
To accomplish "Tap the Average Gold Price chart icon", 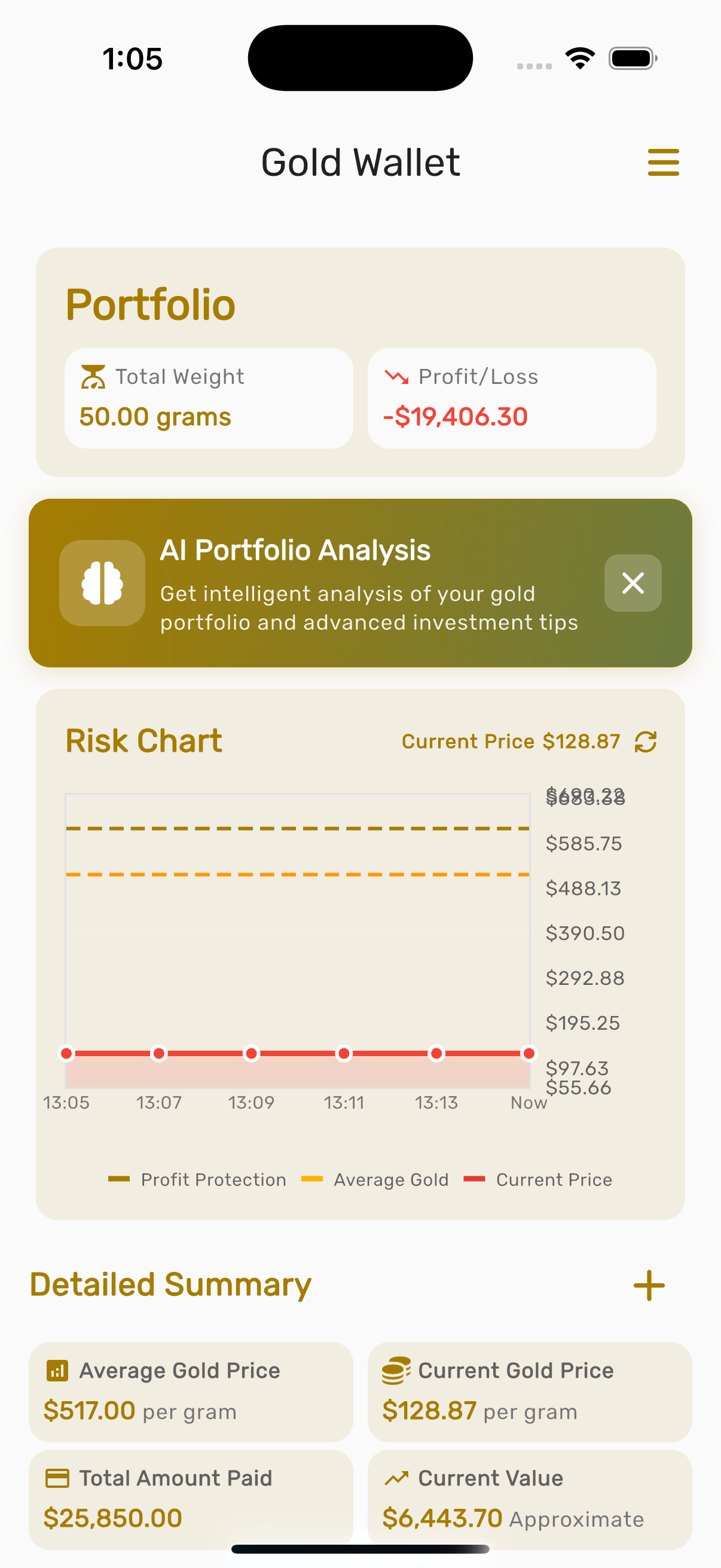I will (57, 1370).
